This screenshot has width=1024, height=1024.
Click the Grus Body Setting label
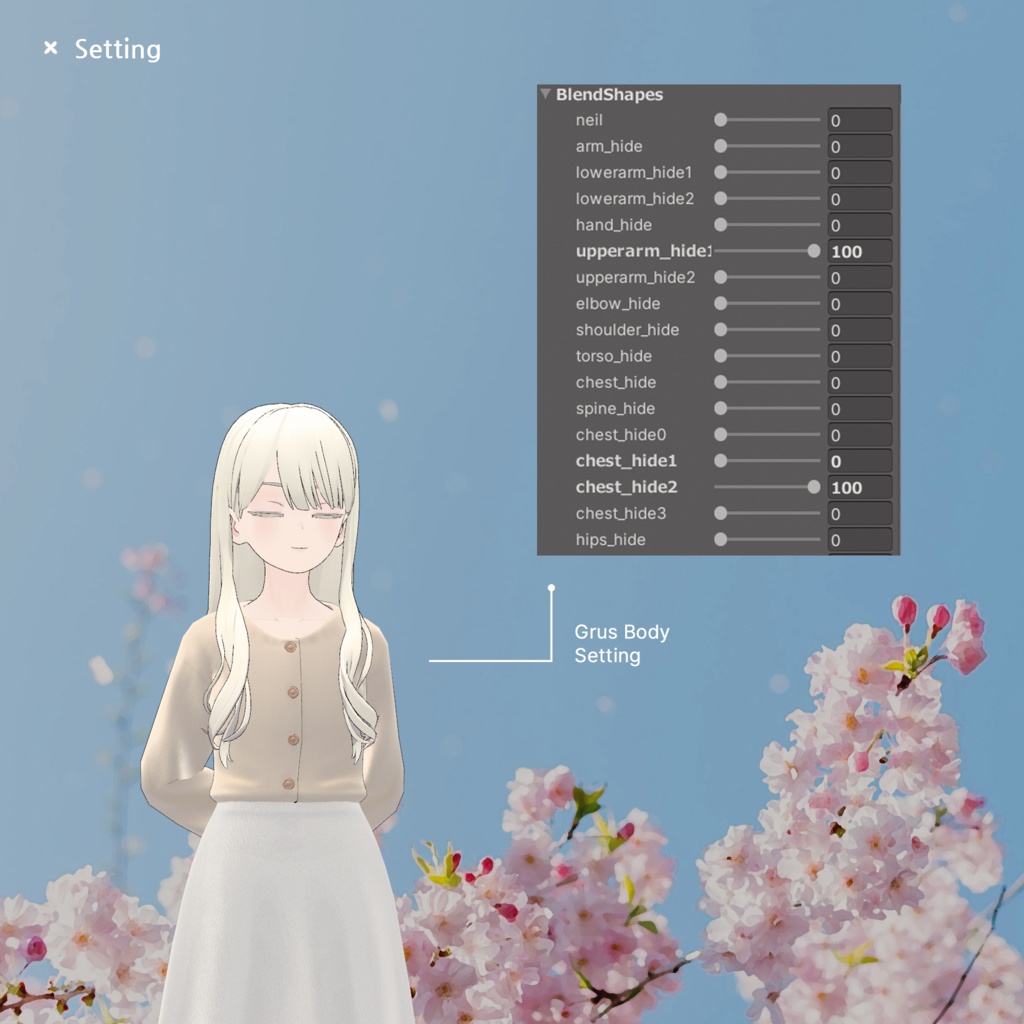pos(620,644)
